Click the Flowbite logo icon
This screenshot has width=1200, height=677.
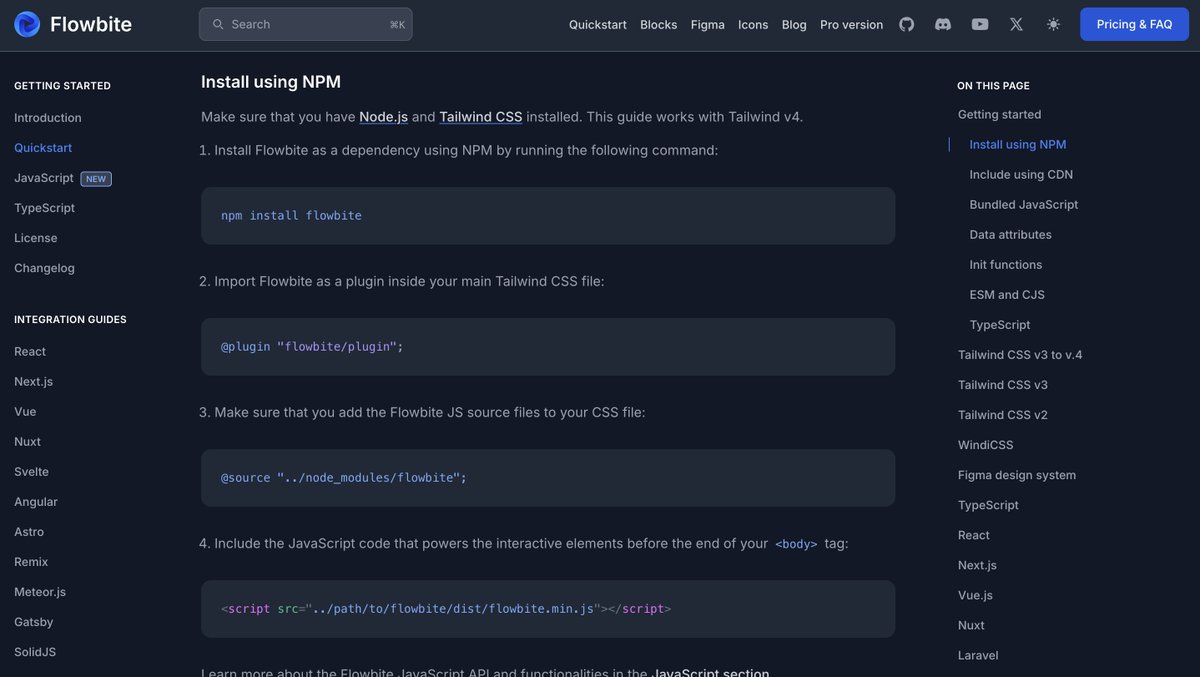pos(27,24)
